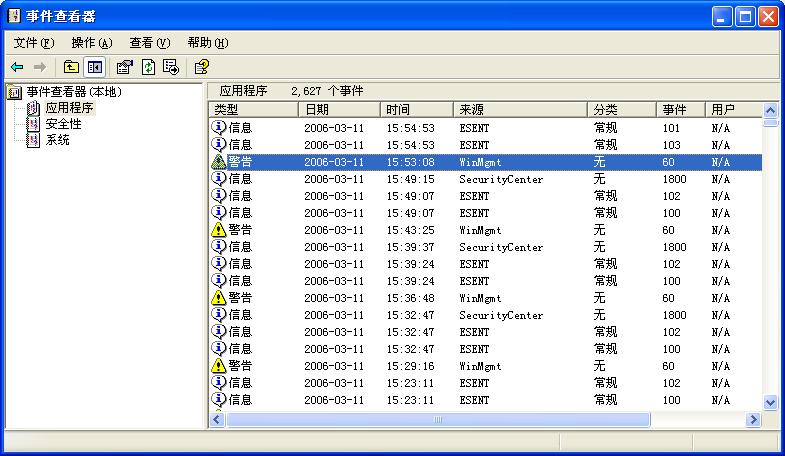
Task: Open the Properties toolbar icon
Action: [x=124, y=67]
